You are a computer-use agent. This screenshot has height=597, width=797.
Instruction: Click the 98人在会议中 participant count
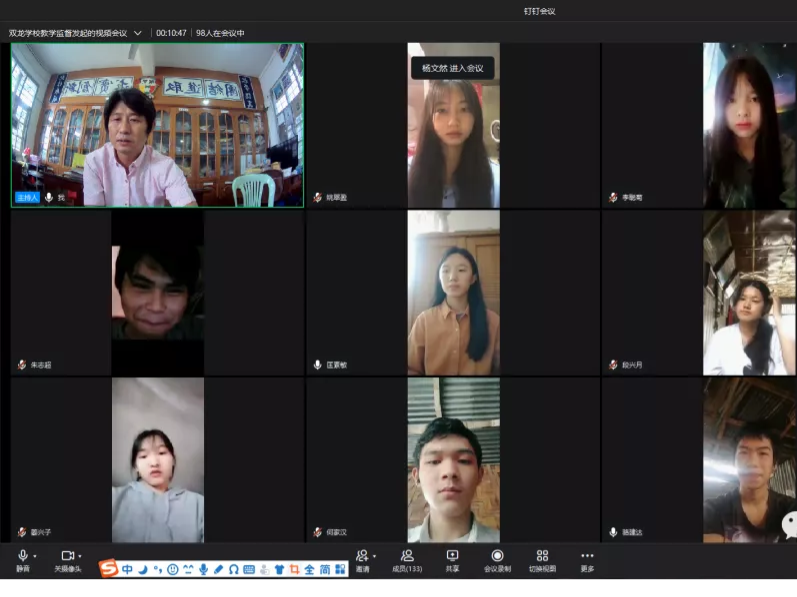(220, 33)
